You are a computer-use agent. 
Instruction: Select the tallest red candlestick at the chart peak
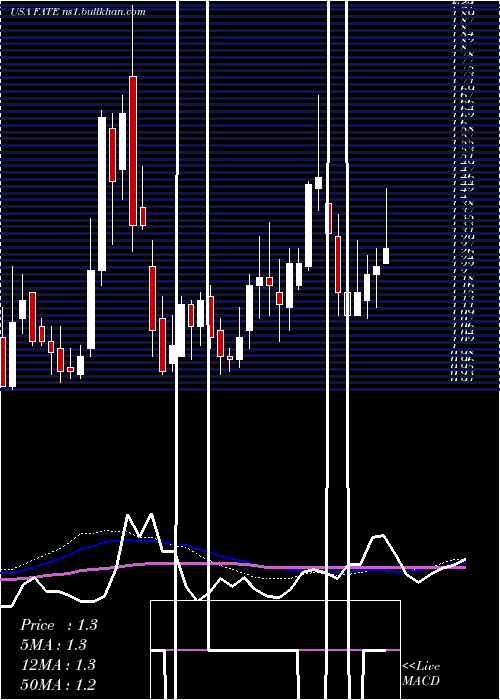[x=133, y=151]
